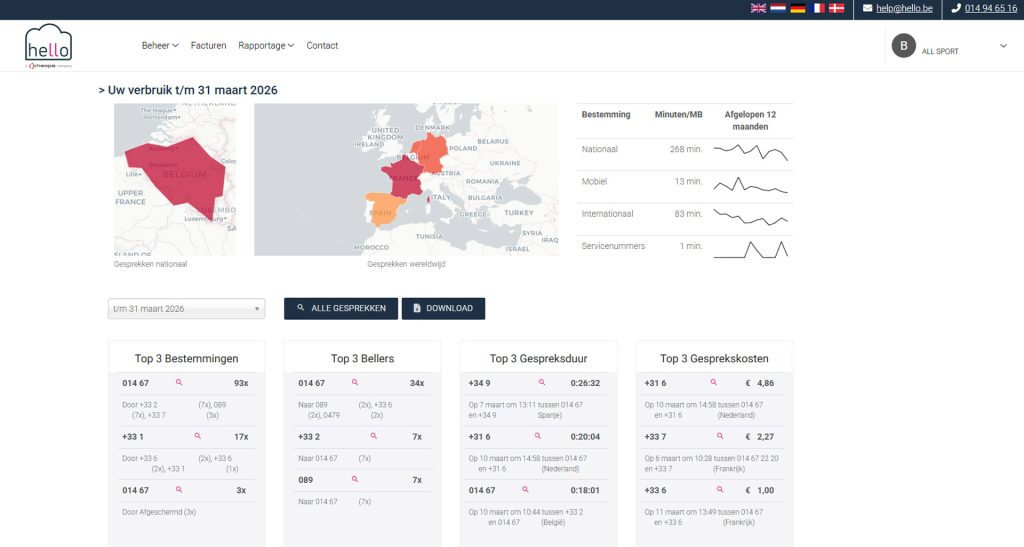The width and height of the screenshot is (1024, 547).
Task: Select the Danish flag language
Action: point(837,8)
